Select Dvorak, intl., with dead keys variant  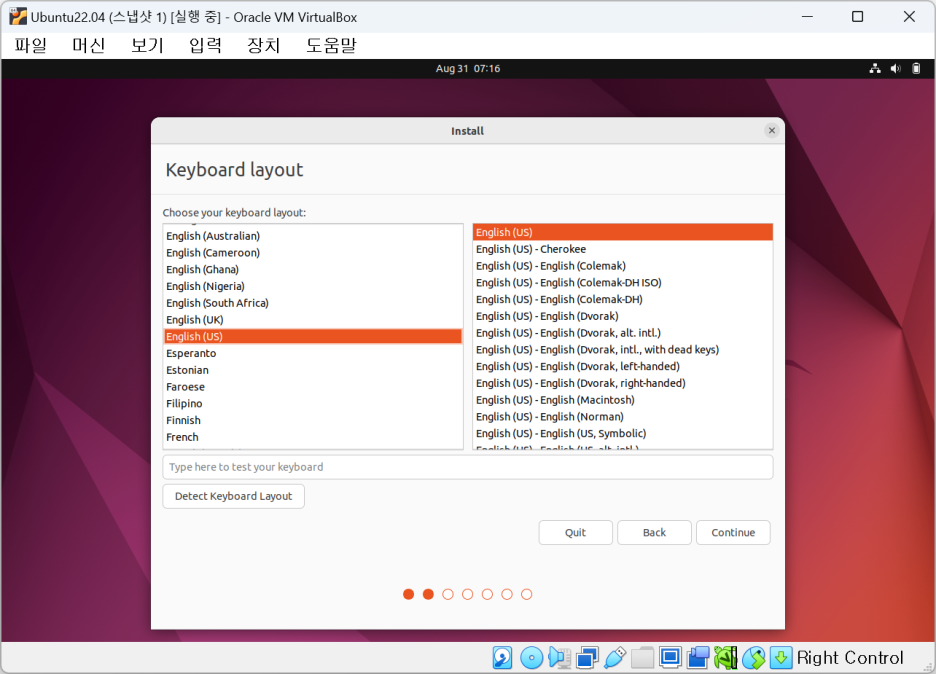623,349
